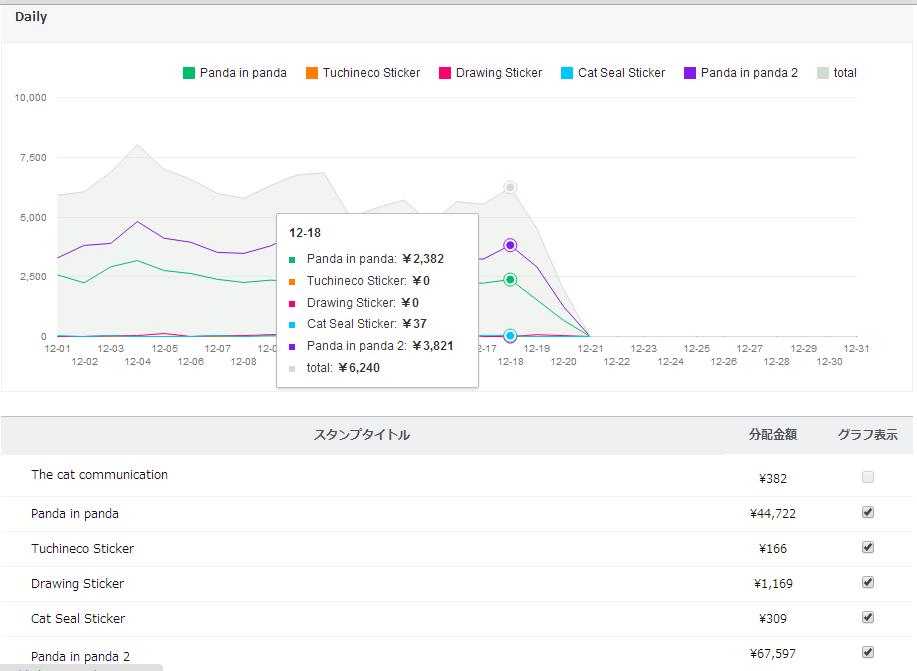Uncheck the Tuchineco Sticker graph checkbox
917x671 pixels.
coord(868,548)
